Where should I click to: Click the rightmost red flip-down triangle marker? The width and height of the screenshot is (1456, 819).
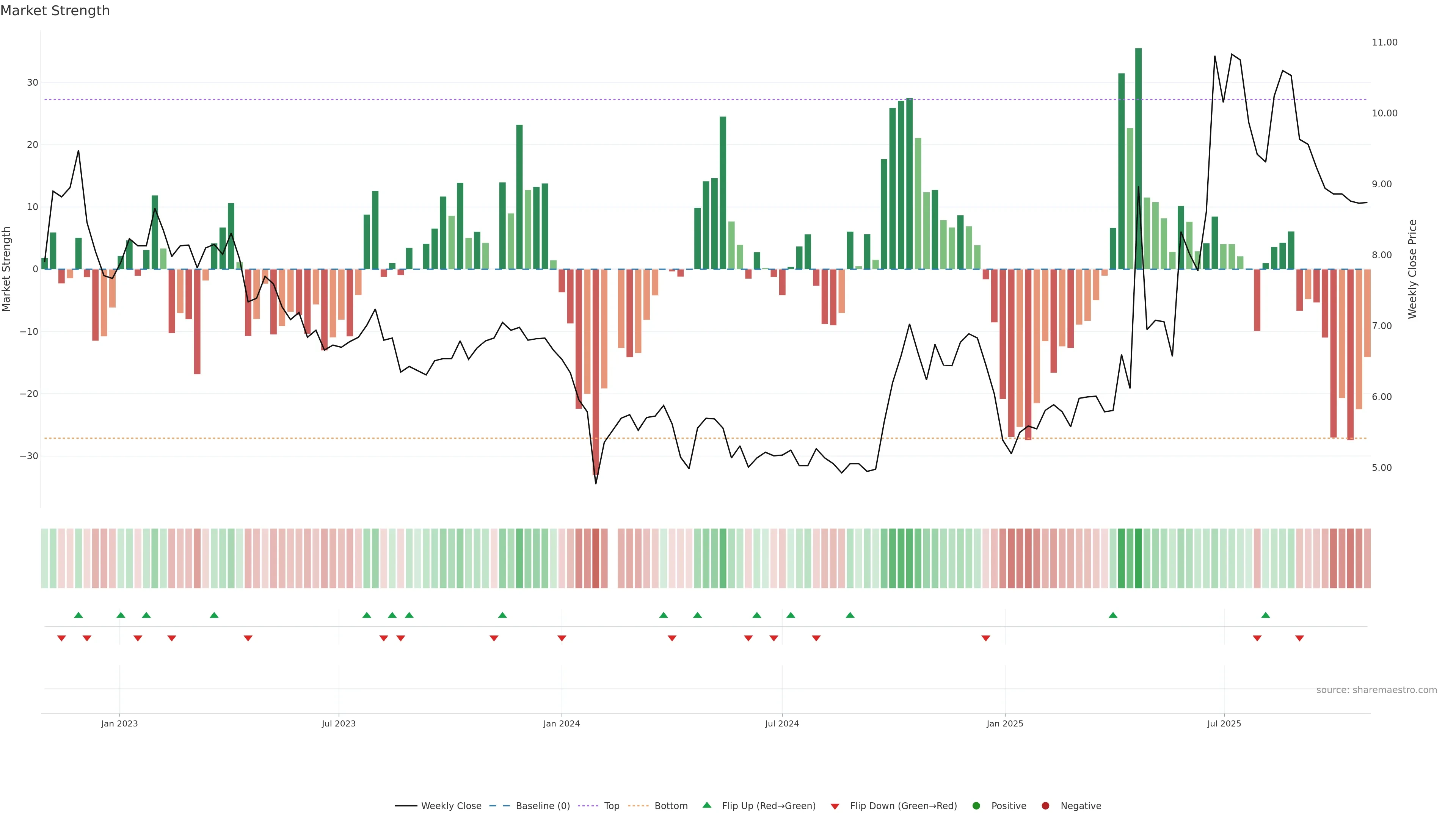[x=1299, y=638]
